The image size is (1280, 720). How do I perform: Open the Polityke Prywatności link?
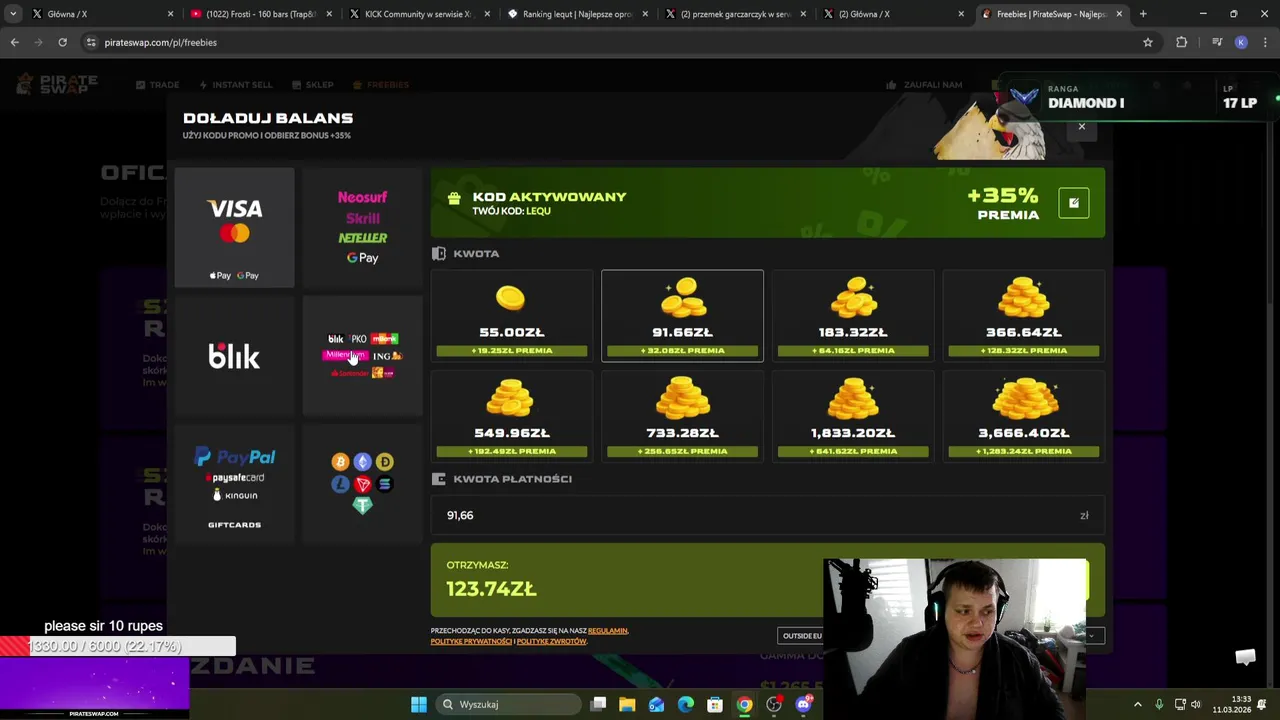pos(471,641)
